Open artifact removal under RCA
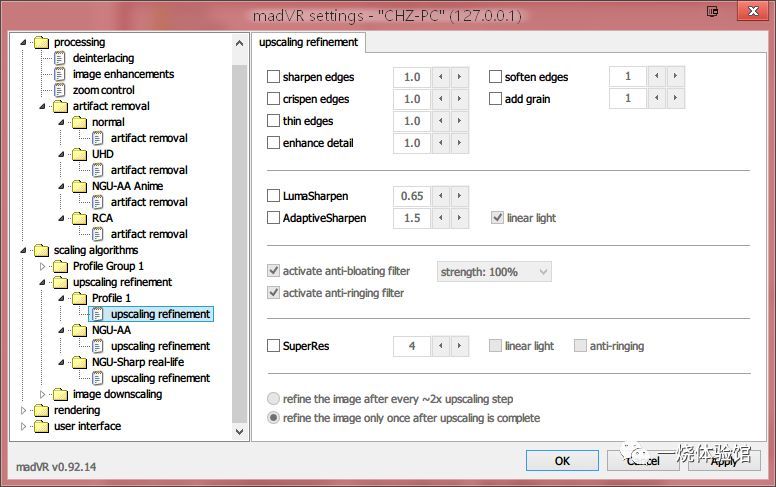Image resolution: width=776 pixels, height=487 pixels. pyautogui.click(x=149, y=234)
